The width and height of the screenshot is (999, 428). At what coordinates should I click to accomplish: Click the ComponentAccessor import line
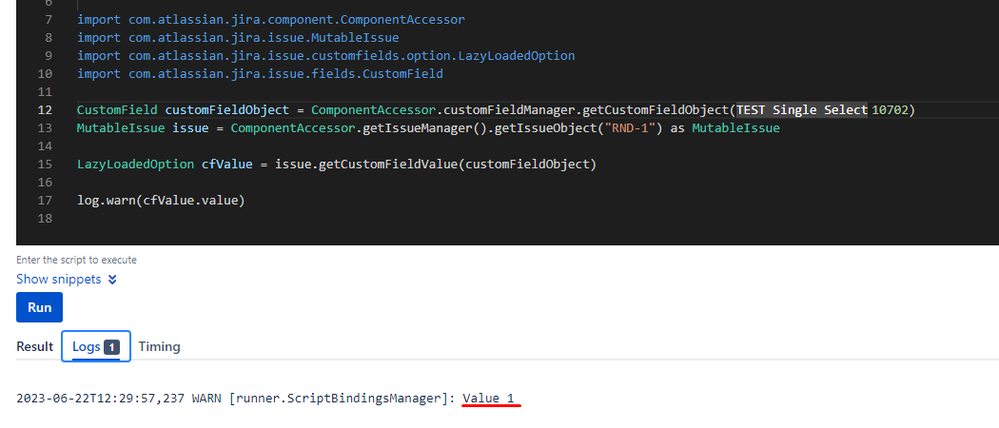point(271,20)
